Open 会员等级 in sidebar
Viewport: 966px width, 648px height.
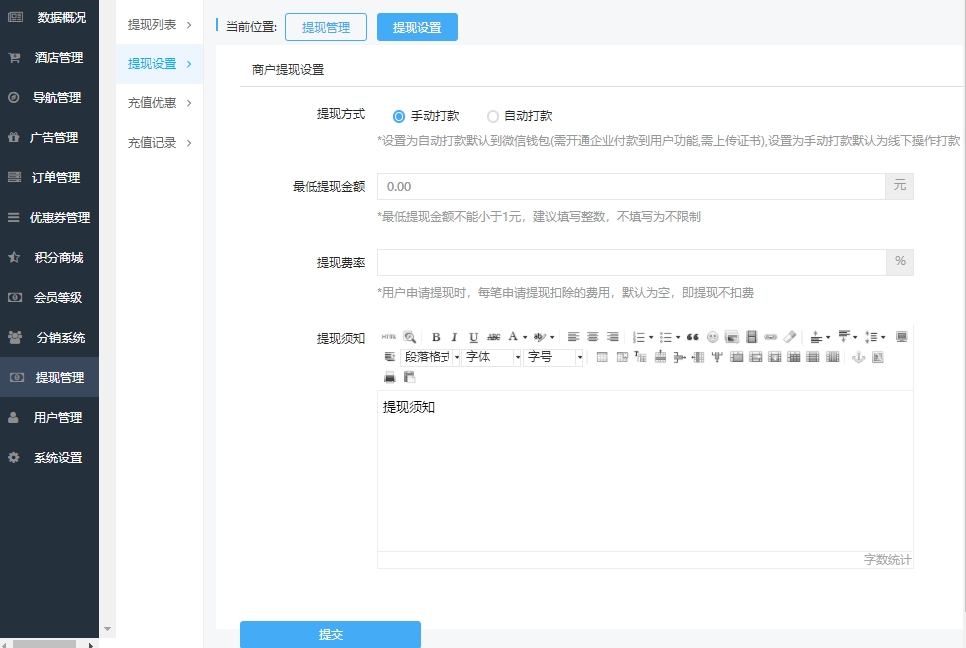click(49, 298)
